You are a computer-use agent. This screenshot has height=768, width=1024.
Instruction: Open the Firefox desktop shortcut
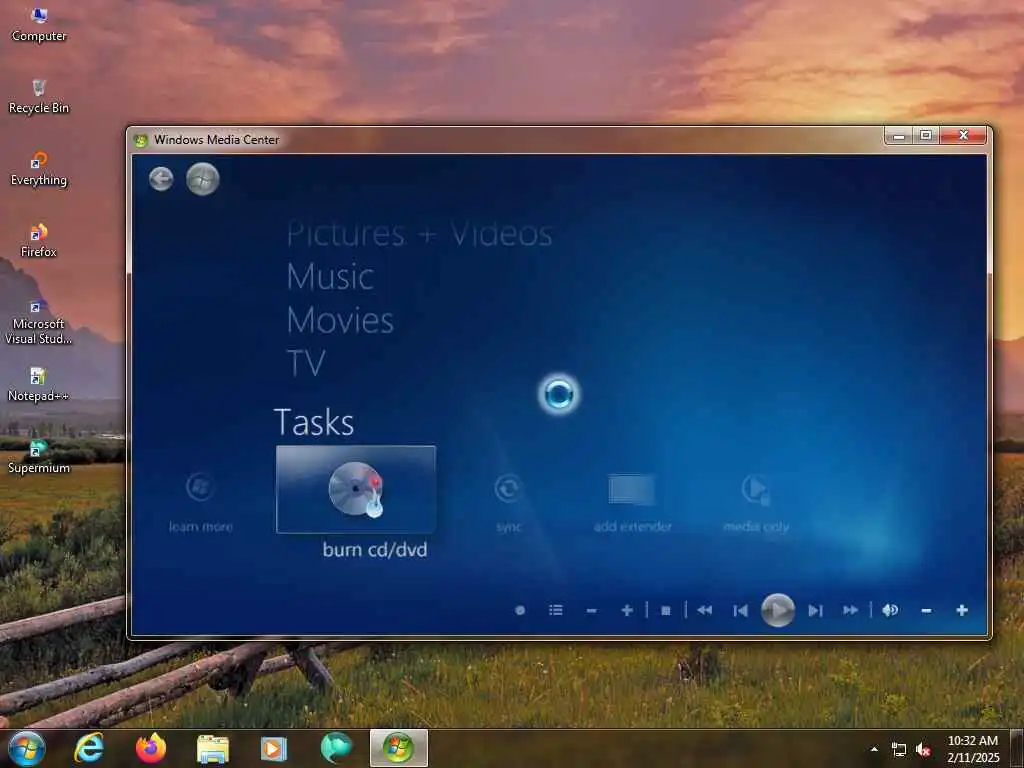coord(39,240)
